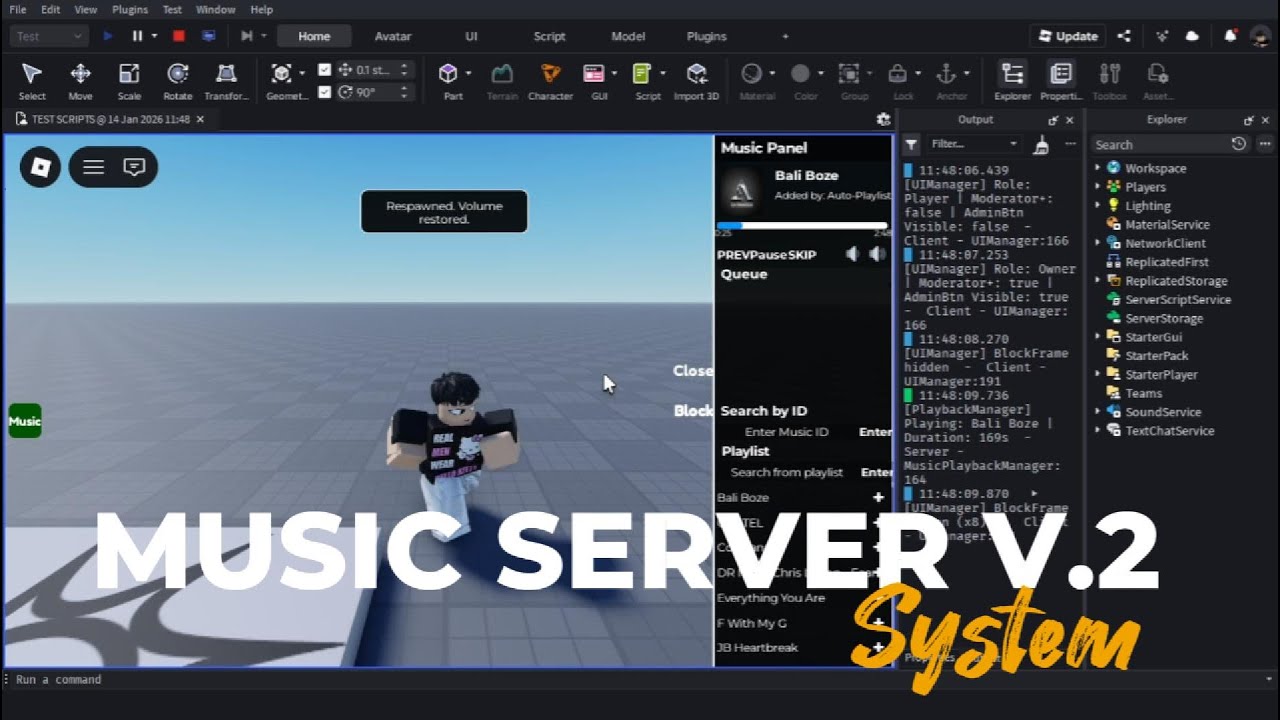Open Explorer search history clock icon
This screenshot has height=720, width=1280.
[1239, 144]
